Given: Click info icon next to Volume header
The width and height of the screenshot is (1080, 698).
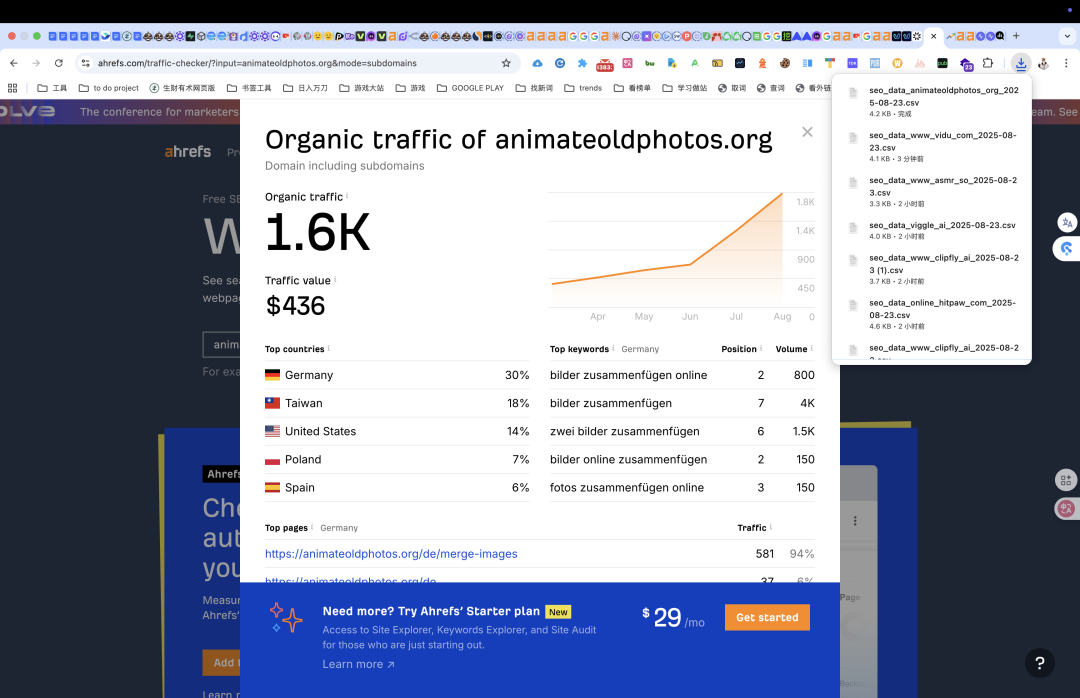Looking at the screenshot, I should 811,348.
